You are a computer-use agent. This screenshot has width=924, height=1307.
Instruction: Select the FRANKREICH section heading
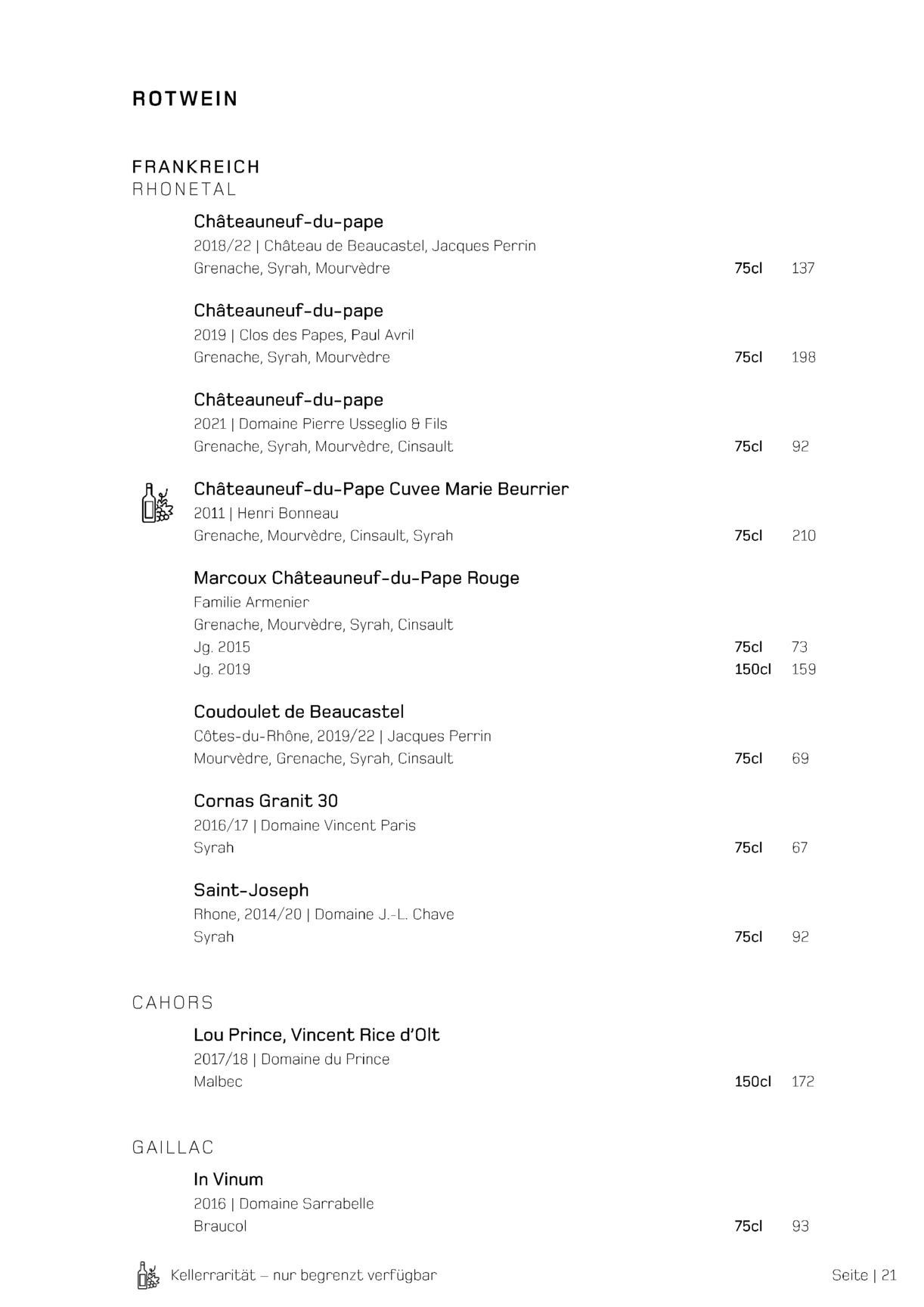pyautogui.click(x=196, y=166)
